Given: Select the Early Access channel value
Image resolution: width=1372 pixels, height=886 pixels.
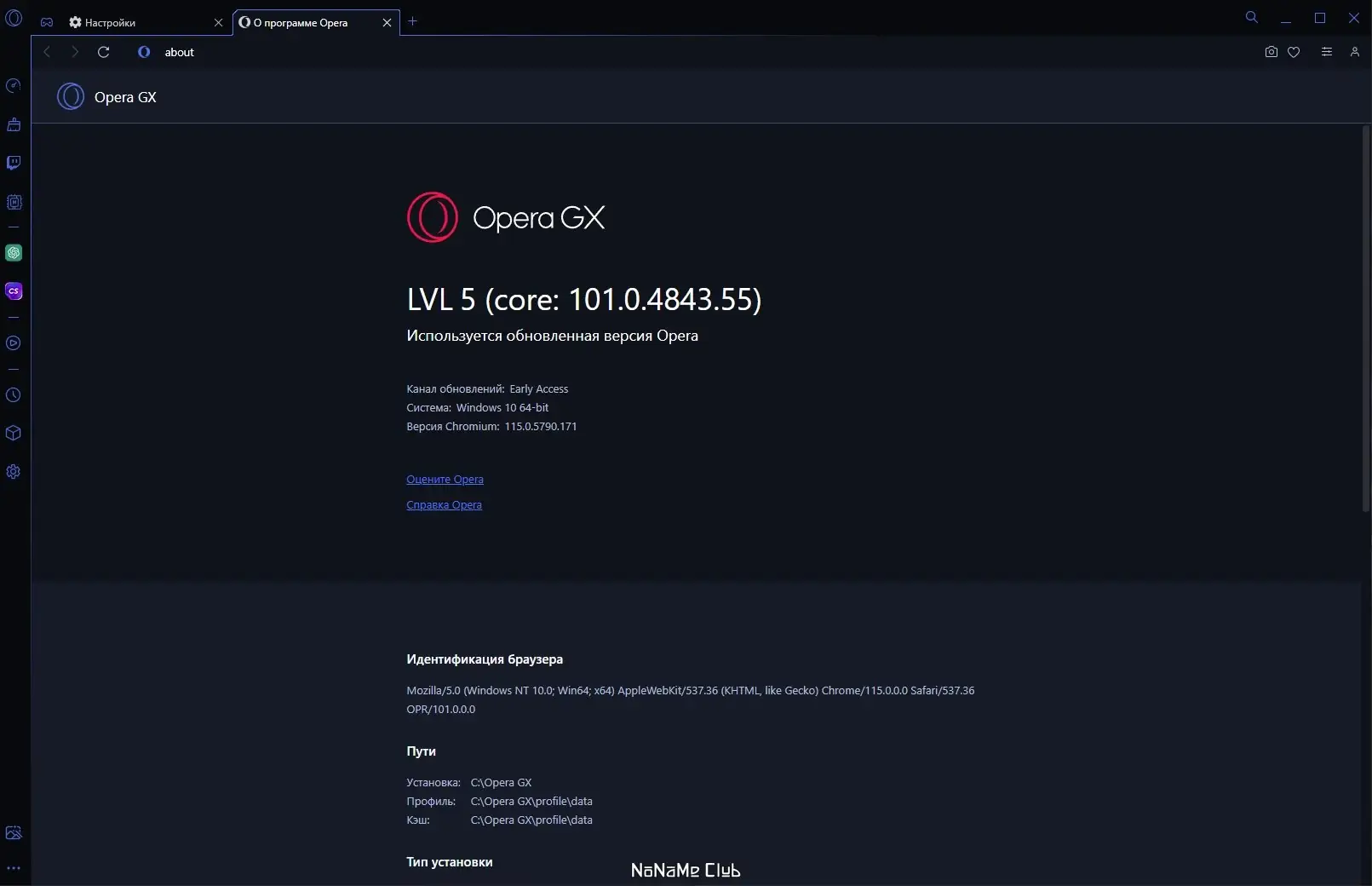Looking at the screenshot, I should pos(539,389).
